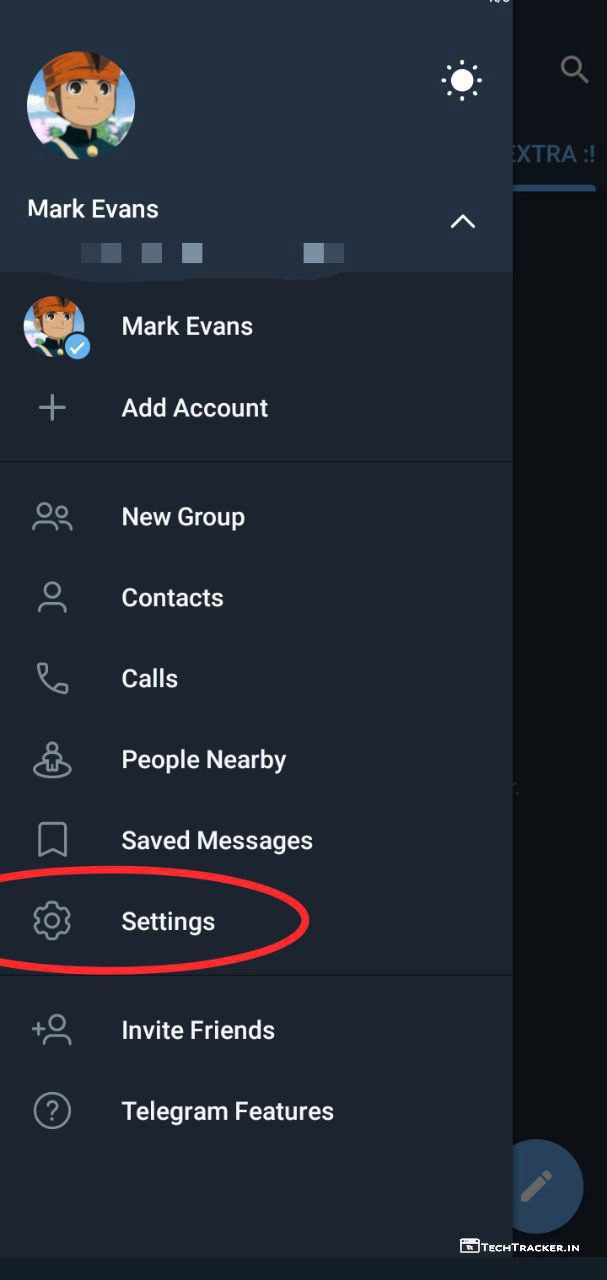607x1280 pixels.
Task: Open Saved Messages
Action: pyautogui.click(x=217, y=841)
